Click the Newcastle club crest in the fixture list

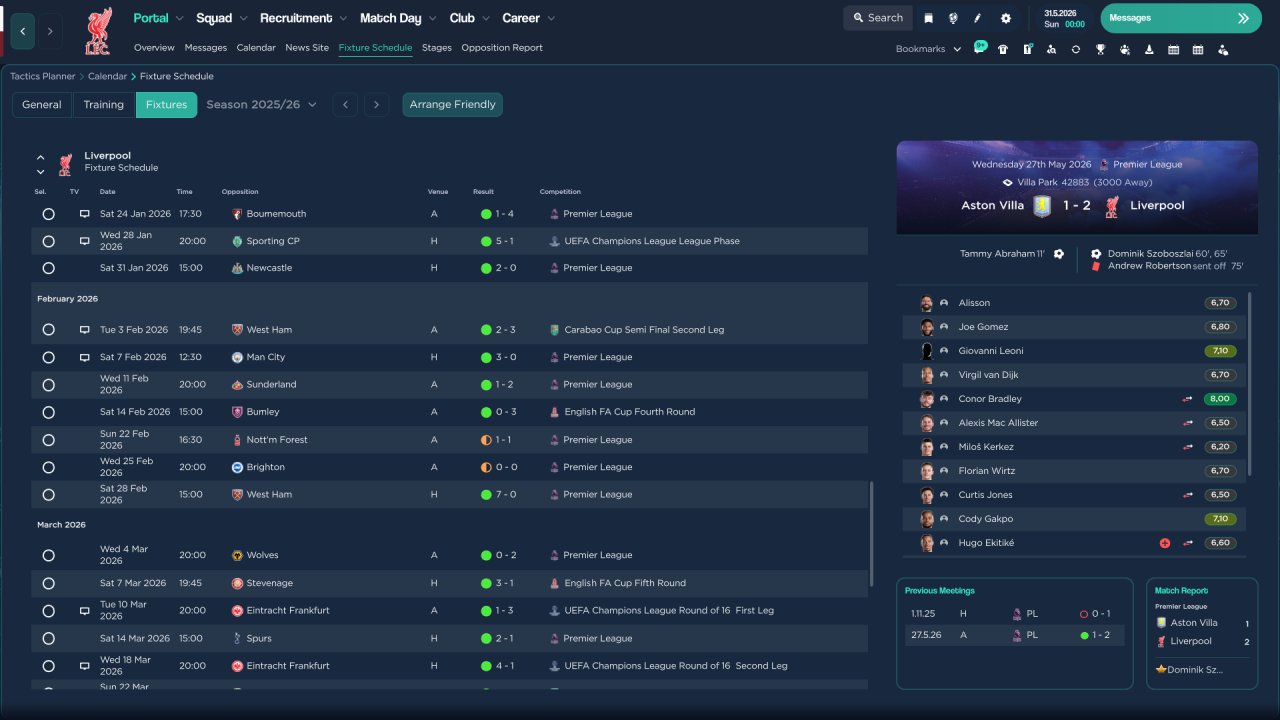pos(237,268)
